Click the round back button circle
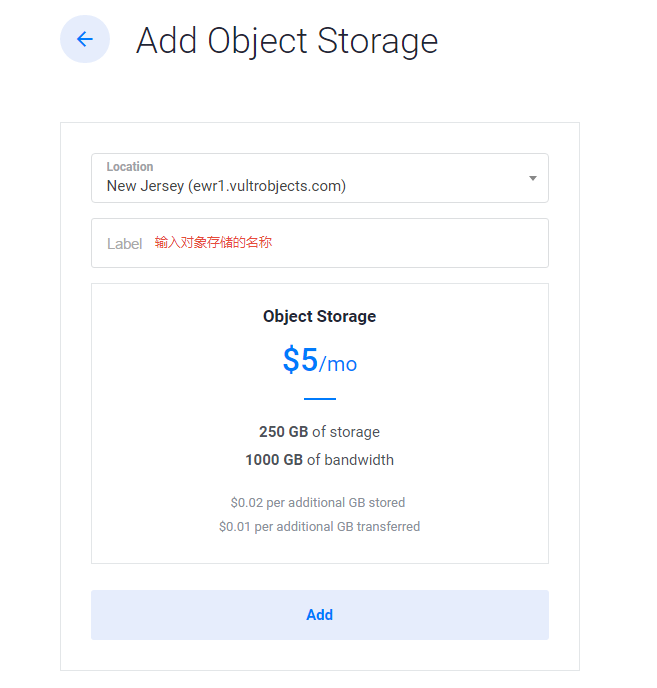The image size is (657, 688). point(85,39)
